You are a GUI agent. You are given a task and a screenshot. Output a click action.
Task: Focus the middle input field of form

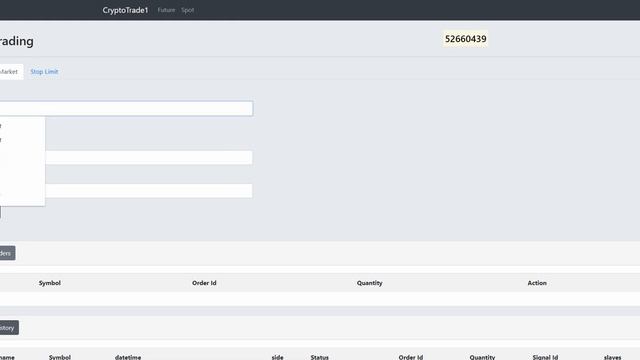click(x=149, y=158)
